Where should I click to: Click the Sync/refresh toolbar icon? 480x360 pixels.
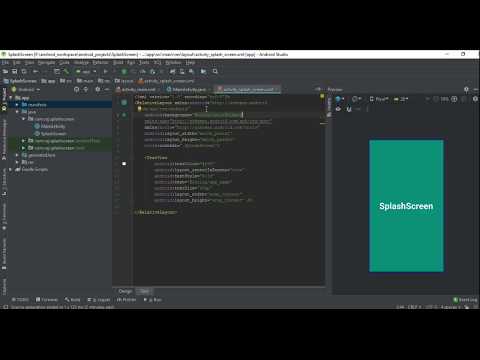(x=24, y=71)
